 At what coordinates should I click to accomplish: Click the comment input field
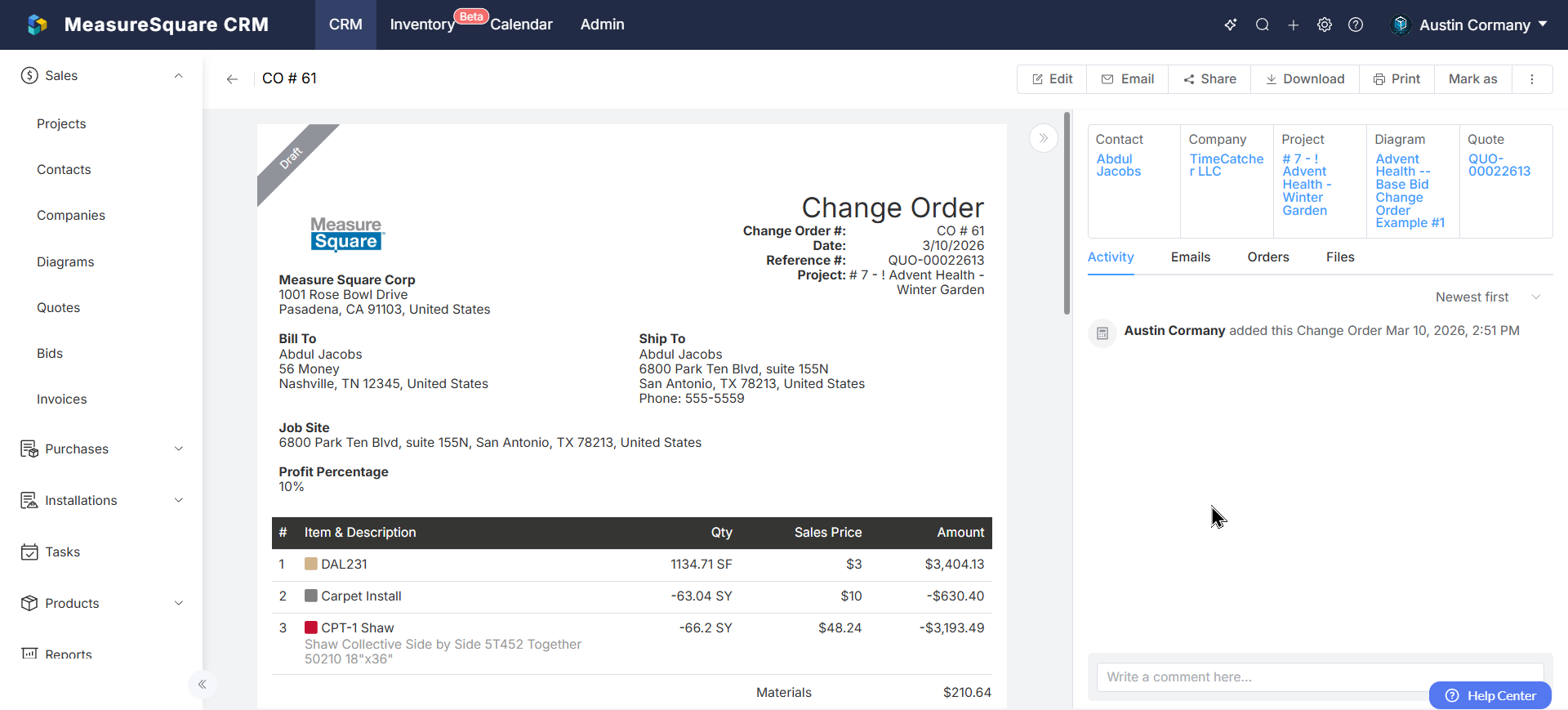click(1320, 677)
